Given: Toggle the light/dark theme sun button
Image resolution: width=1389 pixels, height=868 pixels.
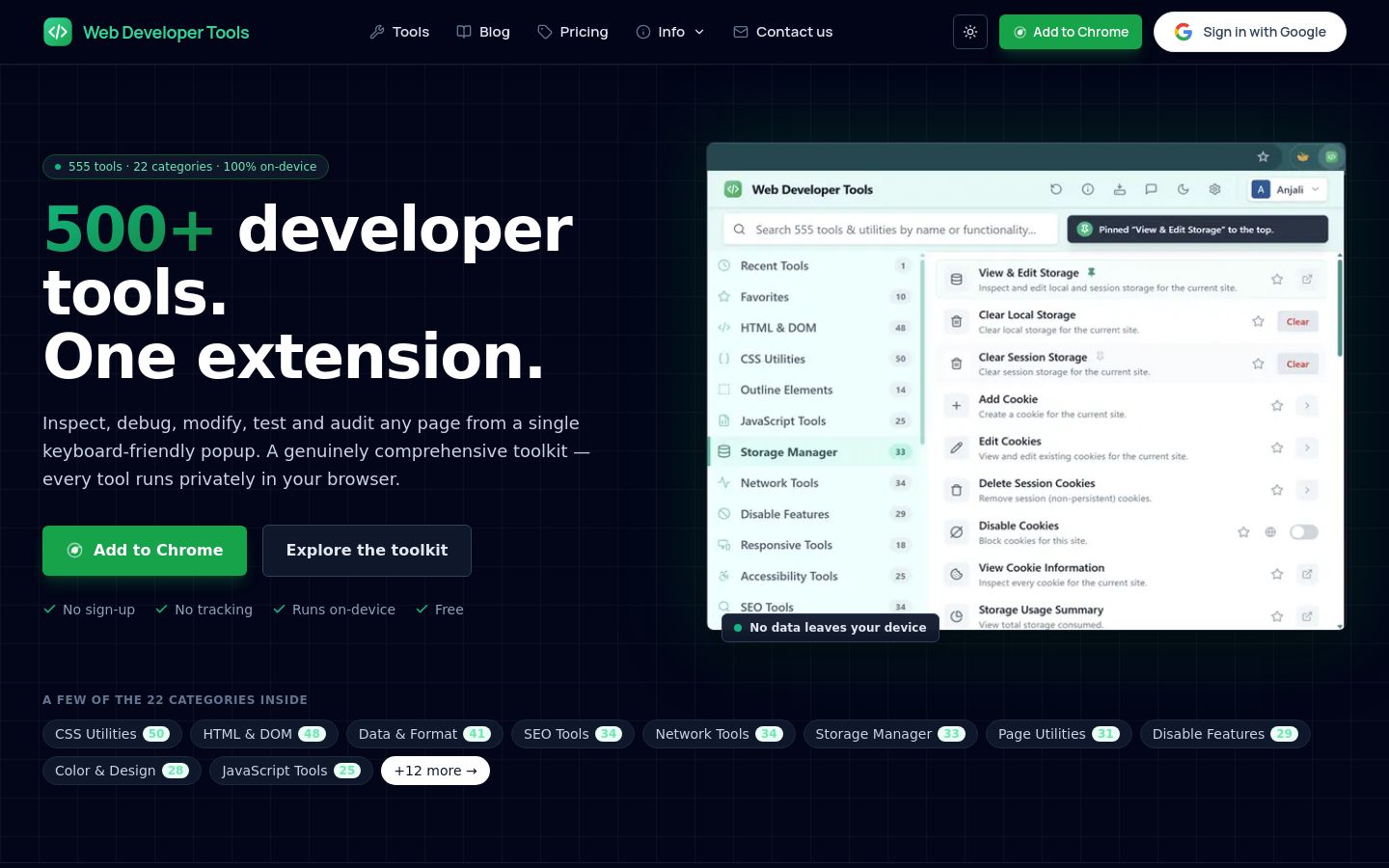Looking at the screenshot, I should pyautogui.click(x=970, y=32).
